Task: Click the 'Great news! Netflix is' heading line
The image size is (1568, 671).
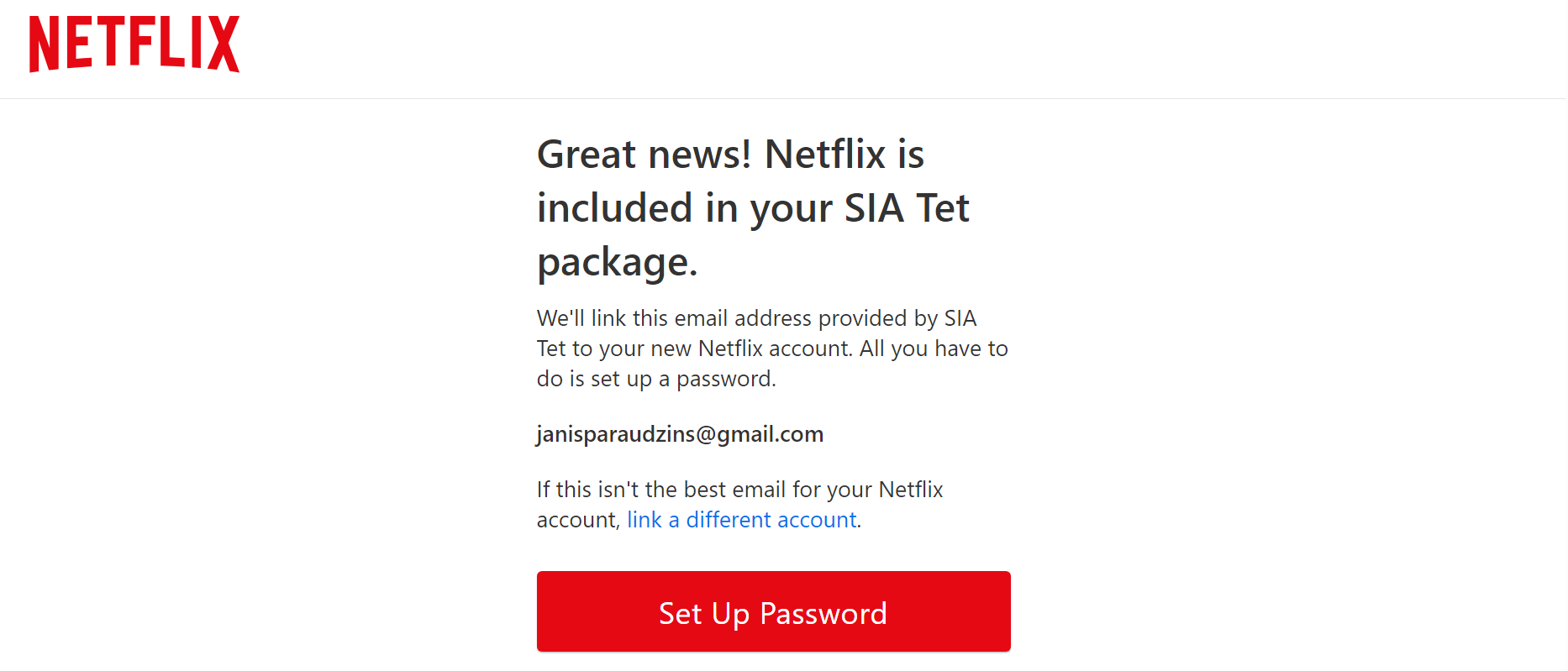Action: click(731, 155)
